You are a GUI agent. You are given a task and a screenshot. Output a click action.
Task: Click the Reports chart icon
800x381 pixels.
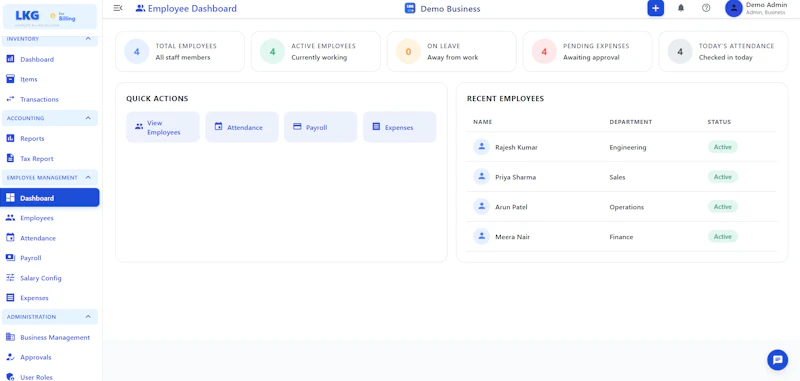point(10,138)
